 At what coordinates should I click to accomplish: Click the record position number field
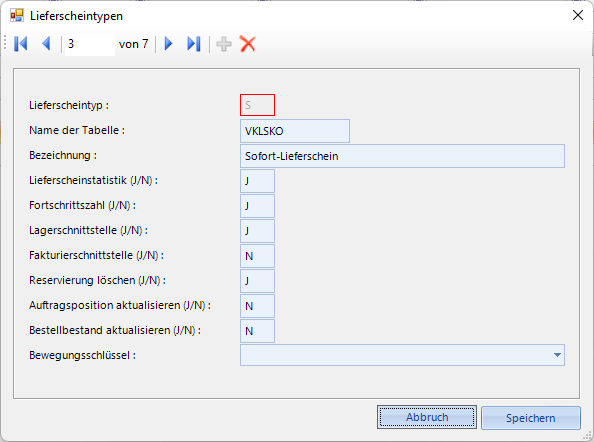(x=90, y=44)
